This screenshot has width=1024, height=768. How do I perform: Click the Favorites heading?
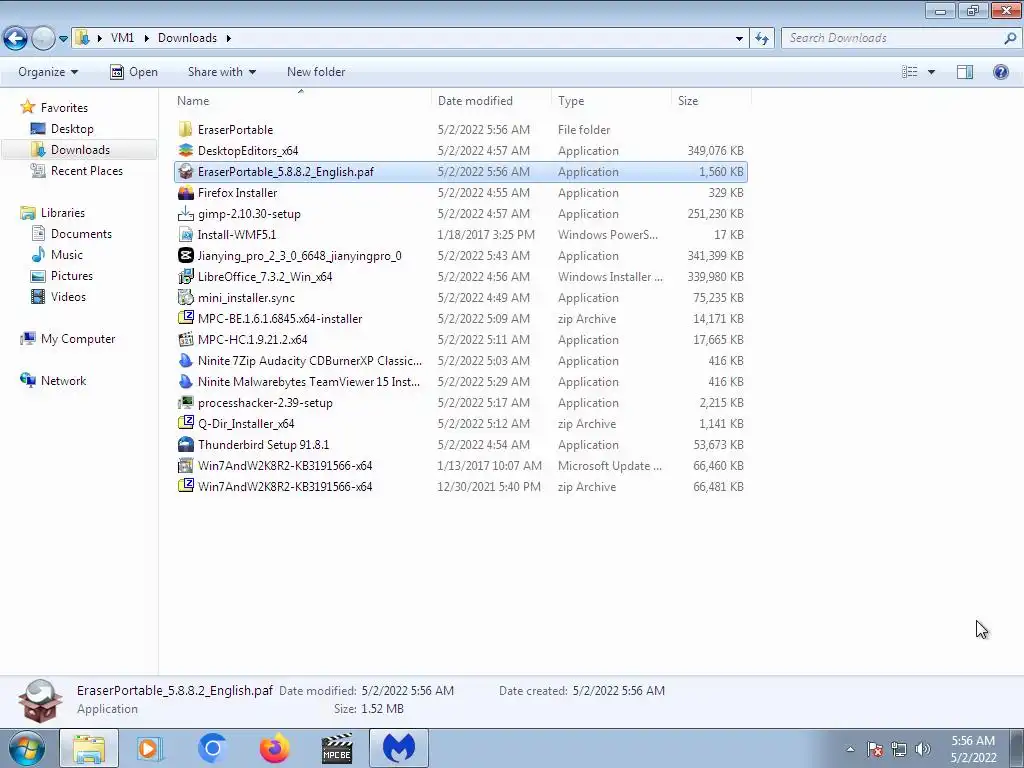click(64, 108)
